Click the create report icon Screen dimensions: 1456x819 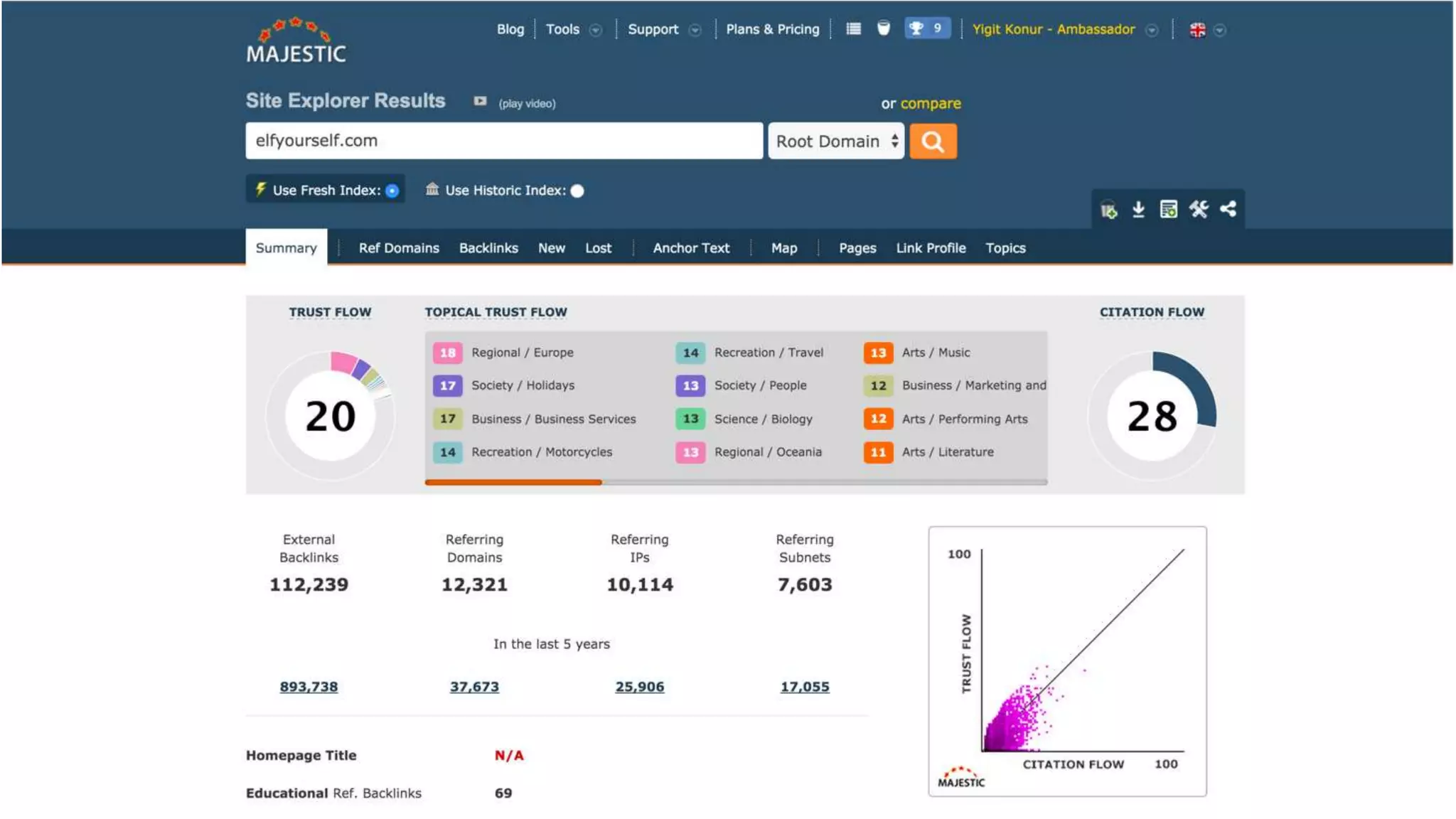point(1168,210)
